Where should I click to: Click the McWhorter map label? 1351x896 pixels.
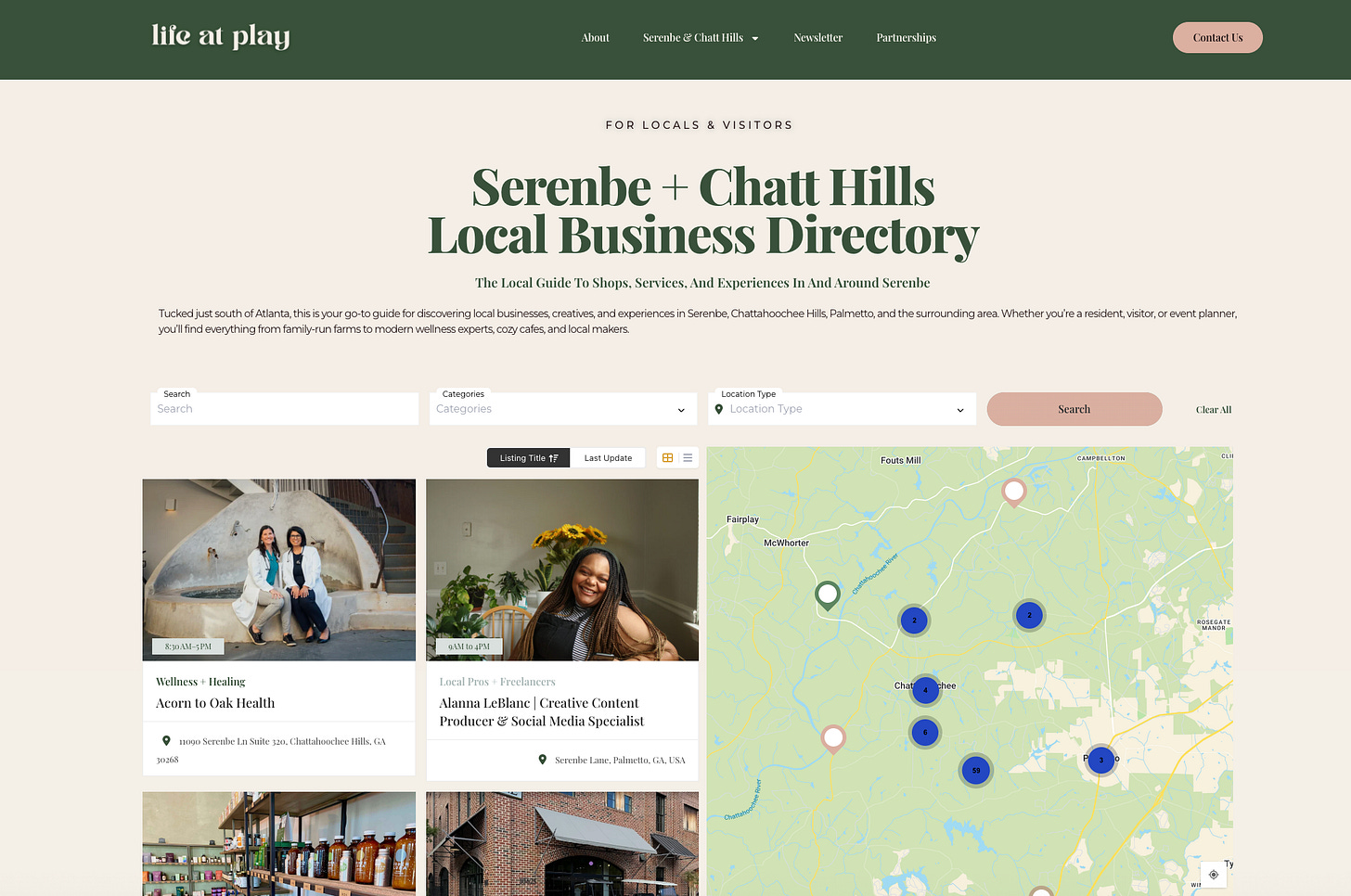pyautogui.click(x=786, y=543)
